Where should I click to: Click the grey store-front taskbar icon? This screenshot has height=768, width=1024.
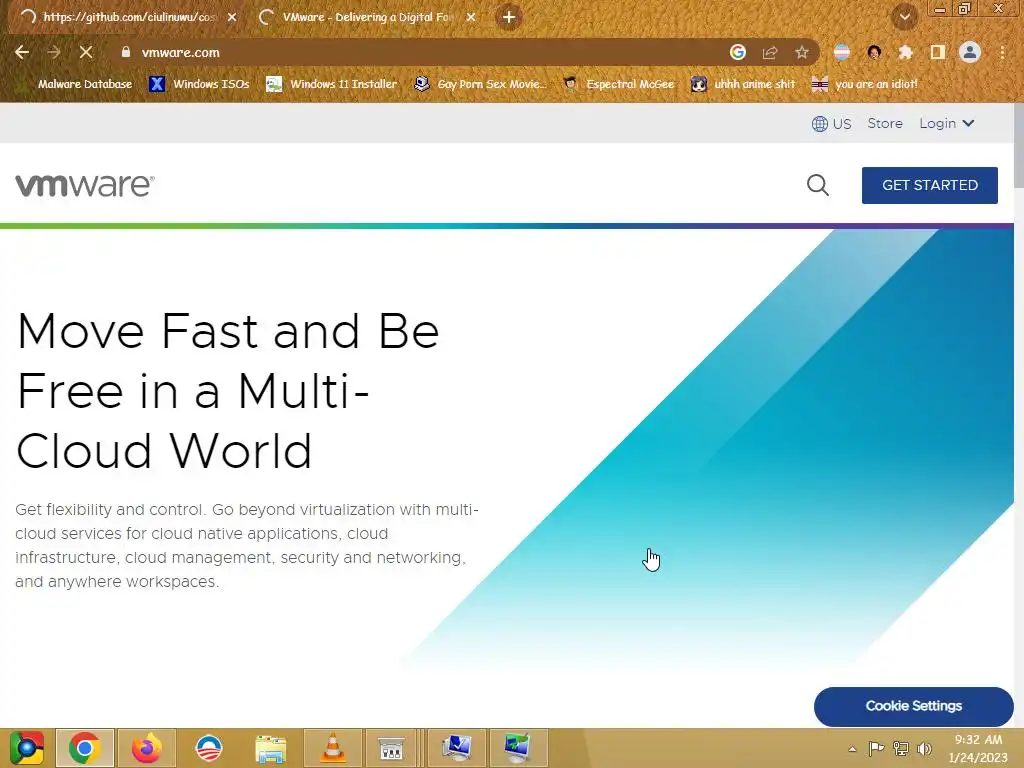(x=391, y=748)
